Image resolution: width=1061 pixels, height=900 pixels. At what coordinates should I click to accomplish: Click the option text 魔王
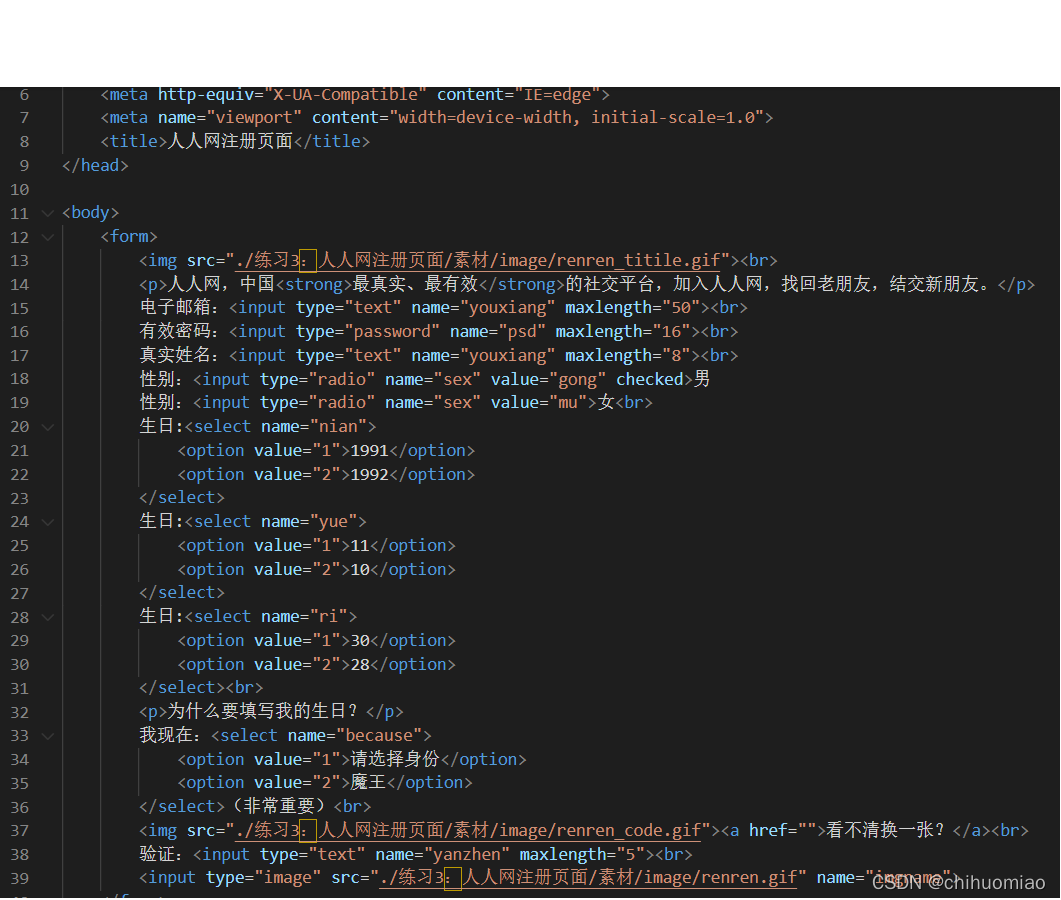[x=368, y=783]
